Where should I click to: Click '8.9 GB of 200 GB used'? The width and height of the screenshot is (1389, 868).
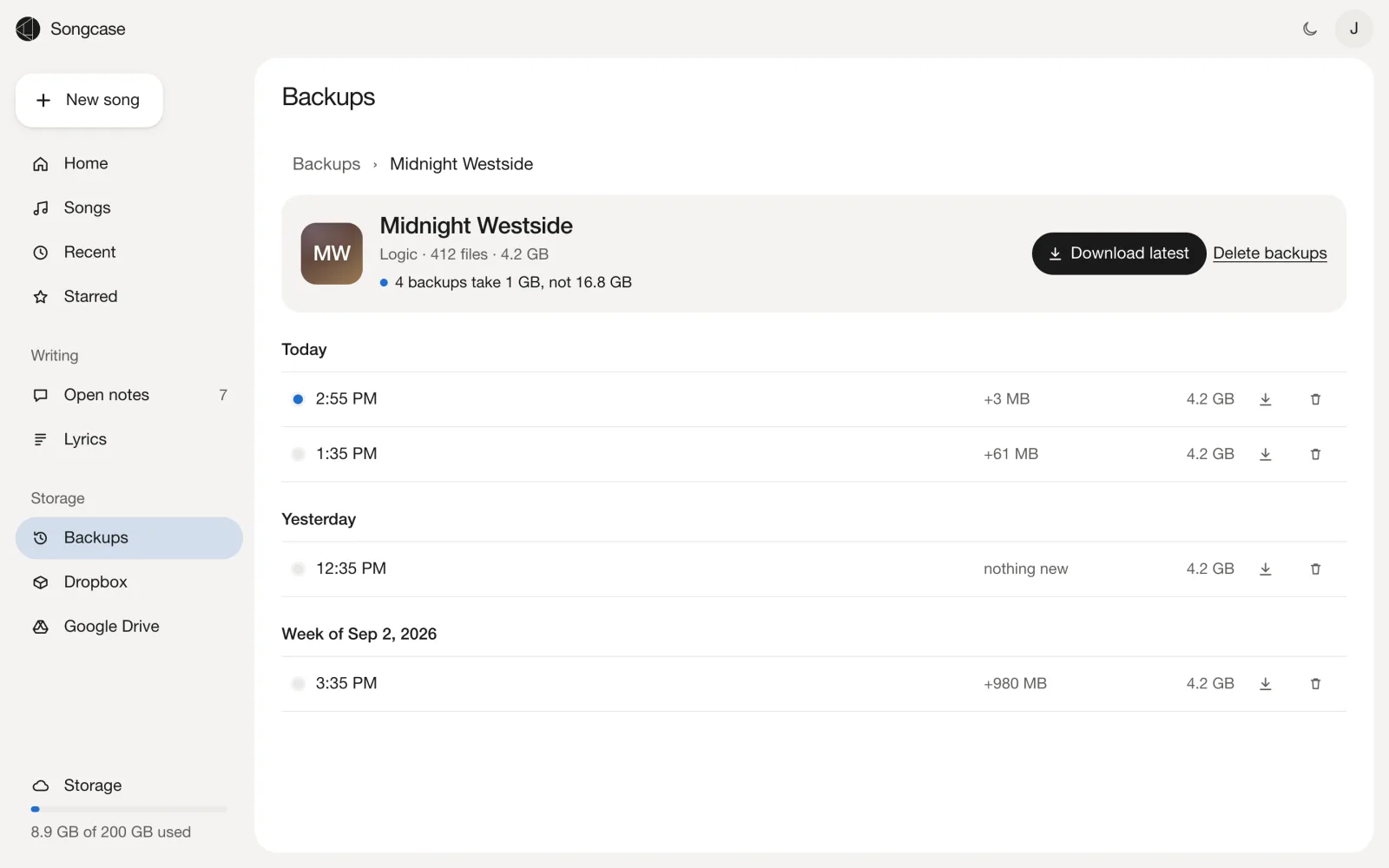[111, 832]
